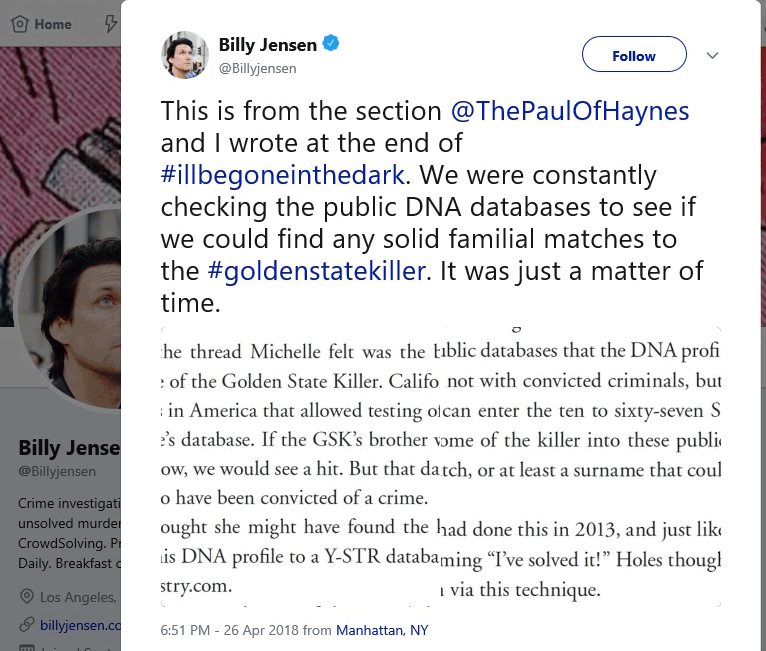Viewport: 766px width, 651px height.
Task: Click the Billy Jensen name in the tweet header
Action: coord(267,45)
